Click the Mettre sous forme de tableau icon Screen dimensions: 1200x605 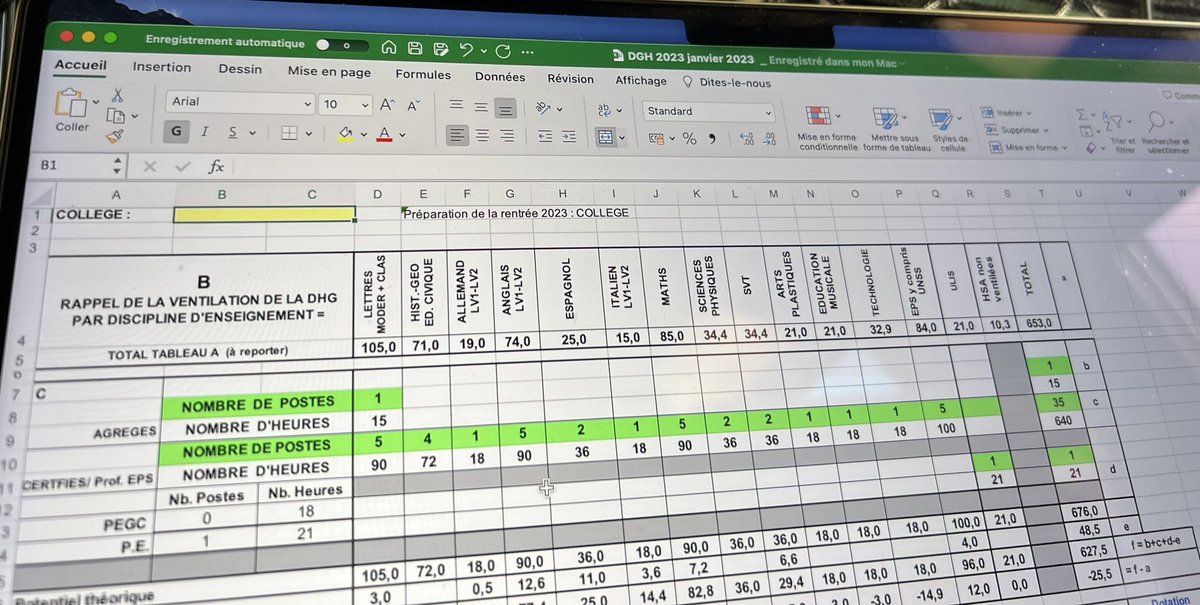coord(886,118)
